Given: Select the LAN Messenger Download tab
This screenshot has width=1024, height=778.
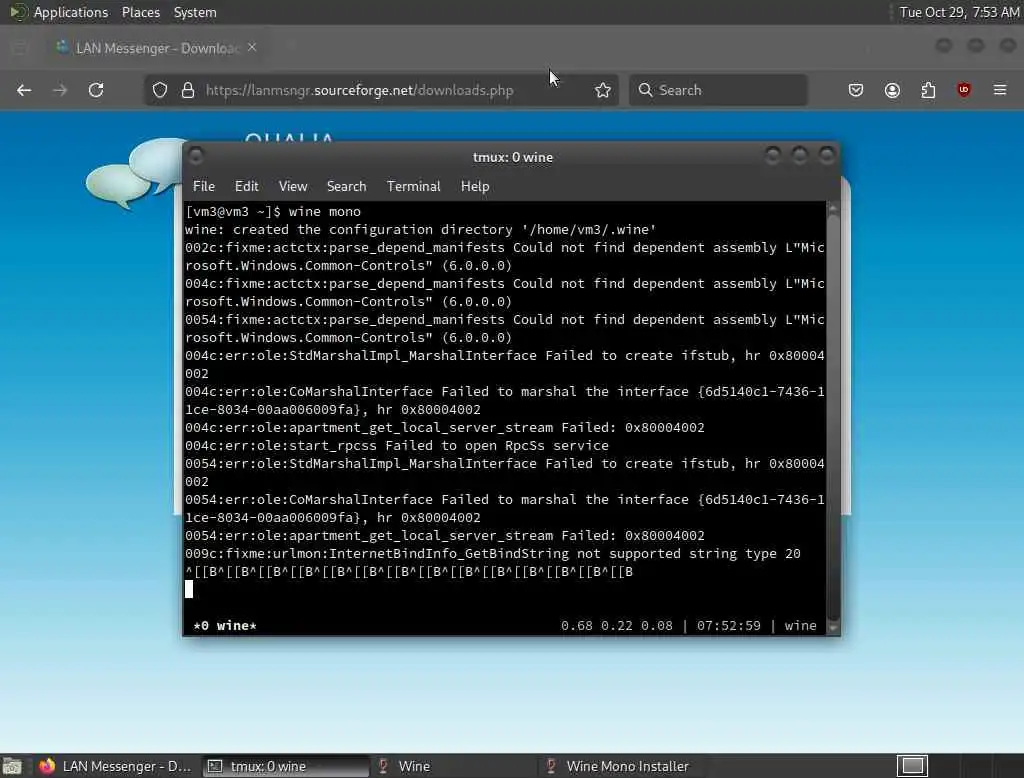Looking at the screenshot, I should 157,48.
